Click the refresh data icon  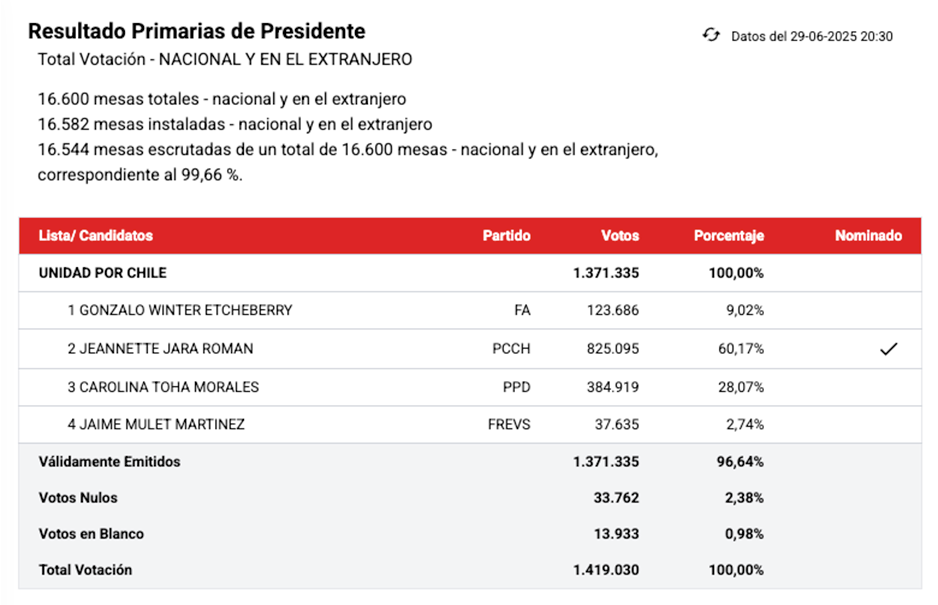click(711, 36)
